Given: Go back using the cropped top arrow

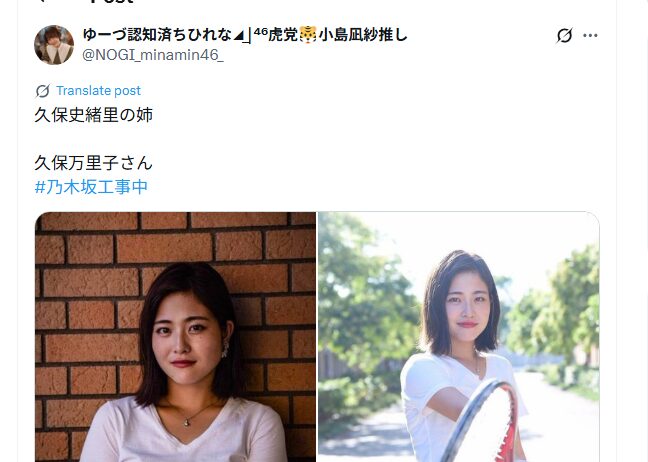Looking at the screenshot, I should point(41,1).
